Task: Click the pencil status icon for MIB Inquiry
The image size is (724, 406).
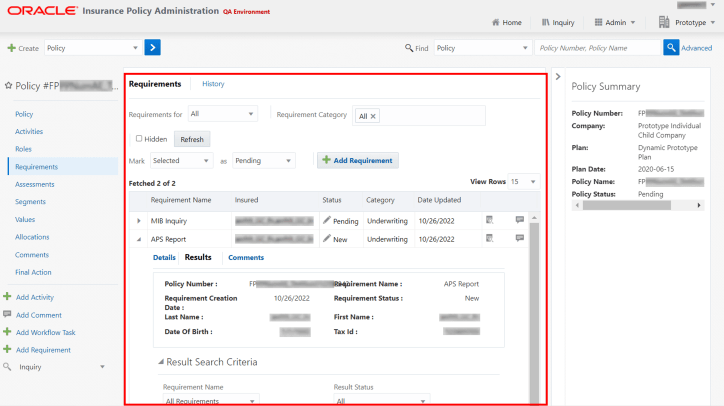Action: 327,220
